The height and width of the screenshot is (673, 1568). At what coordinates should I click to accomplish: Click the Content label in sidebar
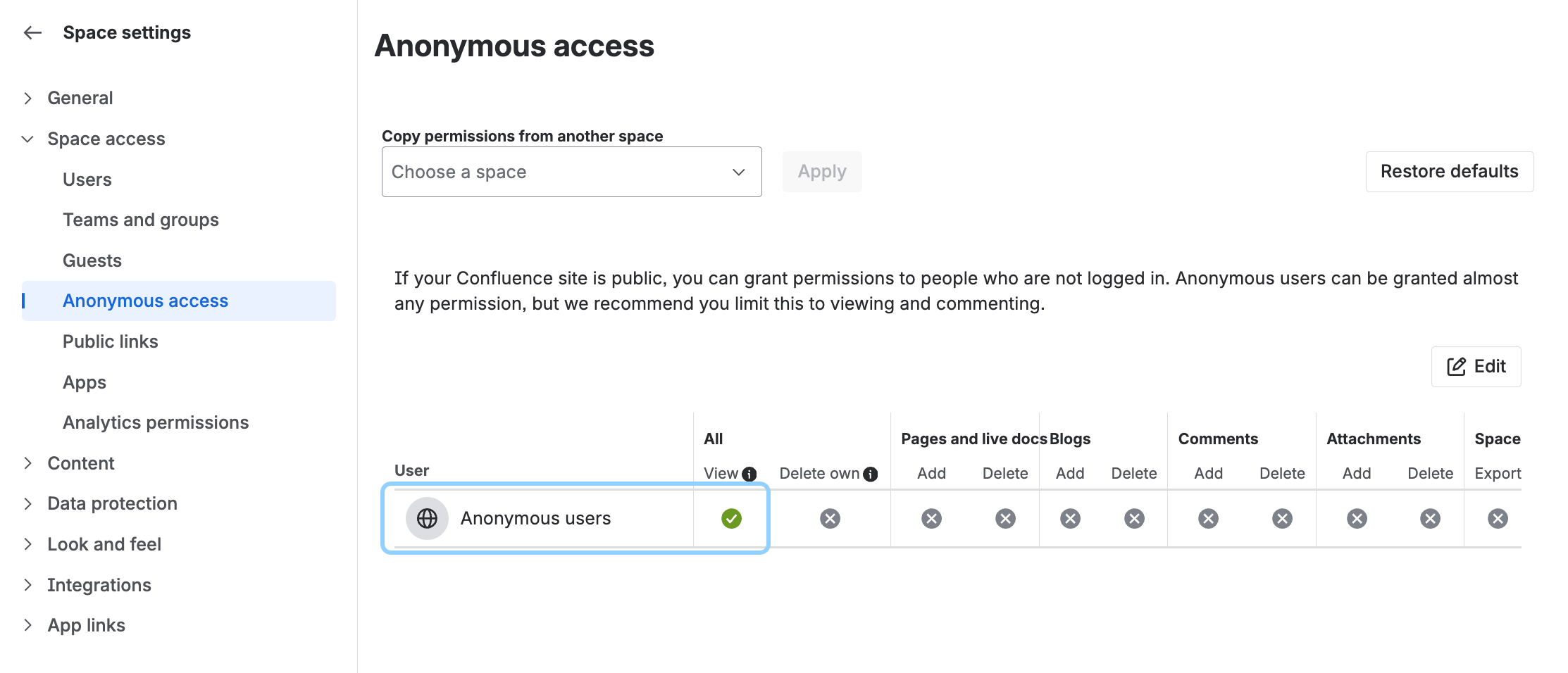click(81, 463)
